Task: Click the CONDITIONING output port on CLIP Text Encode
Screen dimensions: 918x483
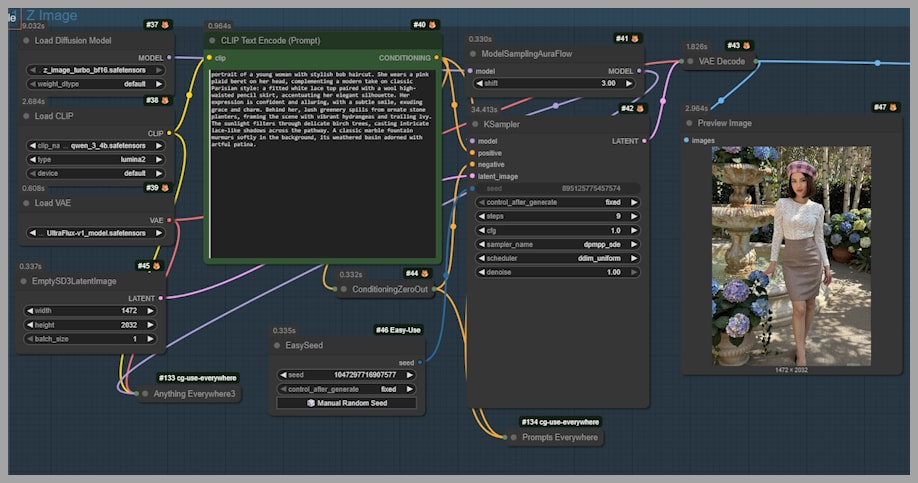Action: (437, 58)
